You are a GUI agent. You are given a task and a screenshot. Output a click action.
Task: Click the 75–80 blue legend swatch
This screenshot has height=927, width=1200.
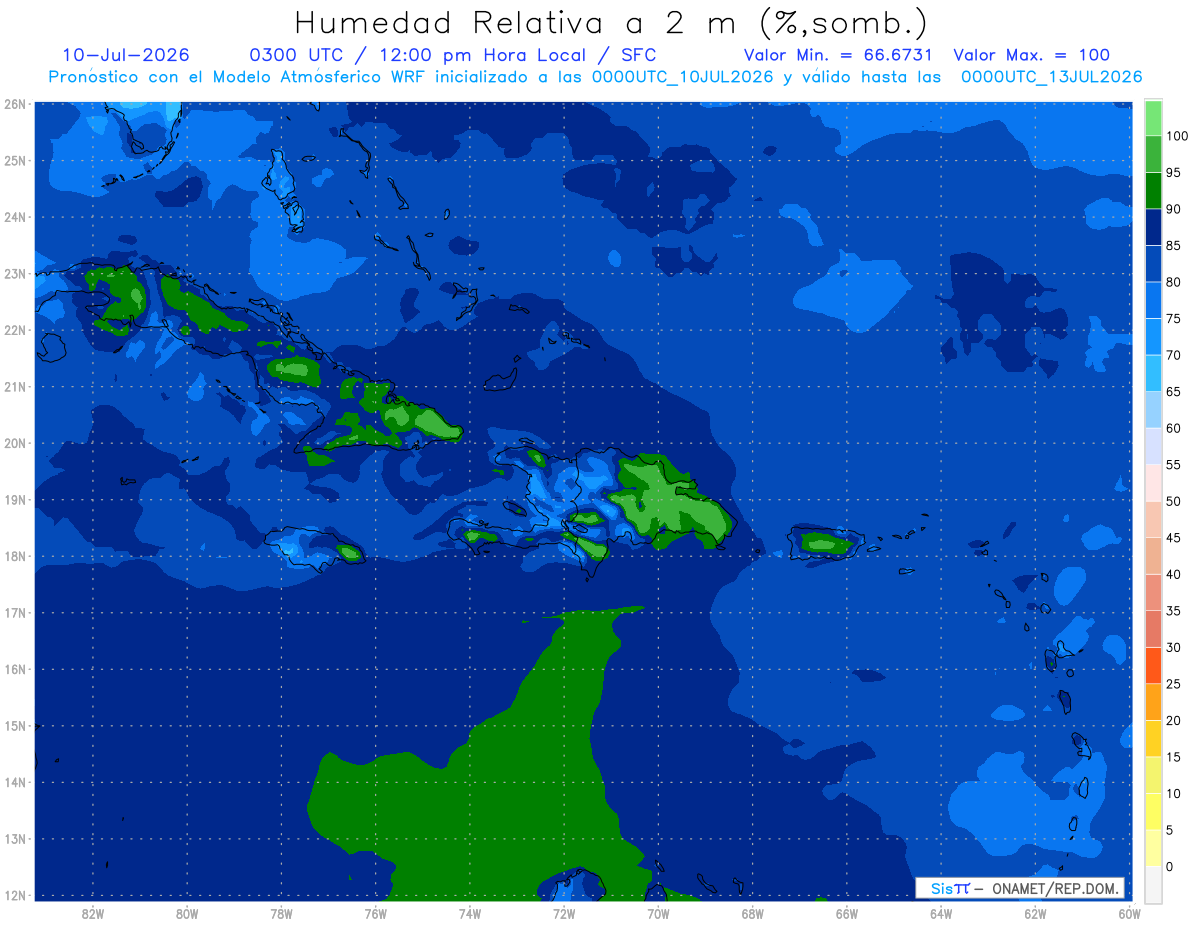pos(1153,300)
